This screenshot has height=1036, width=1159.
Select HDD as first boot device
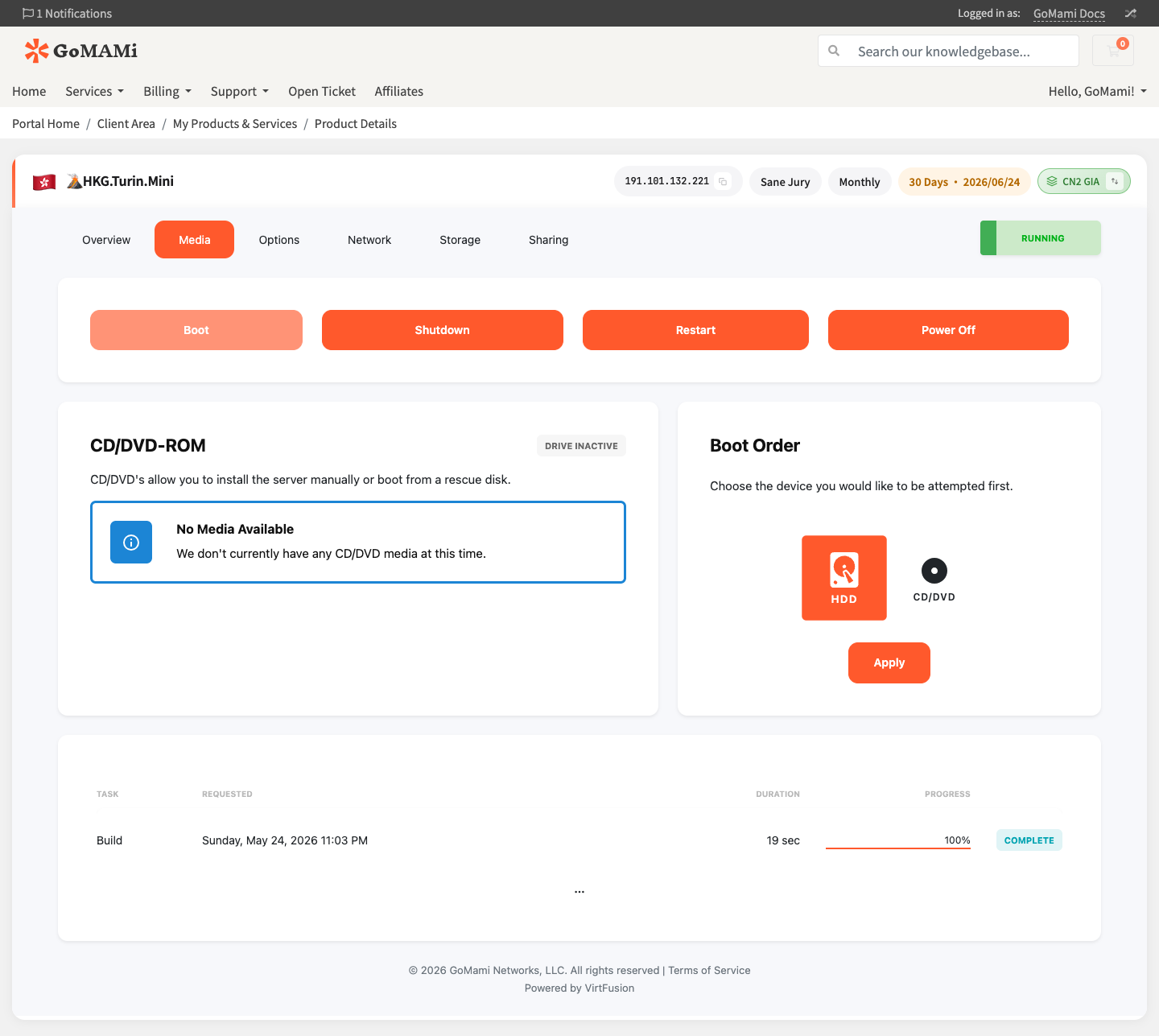(844, 578)
